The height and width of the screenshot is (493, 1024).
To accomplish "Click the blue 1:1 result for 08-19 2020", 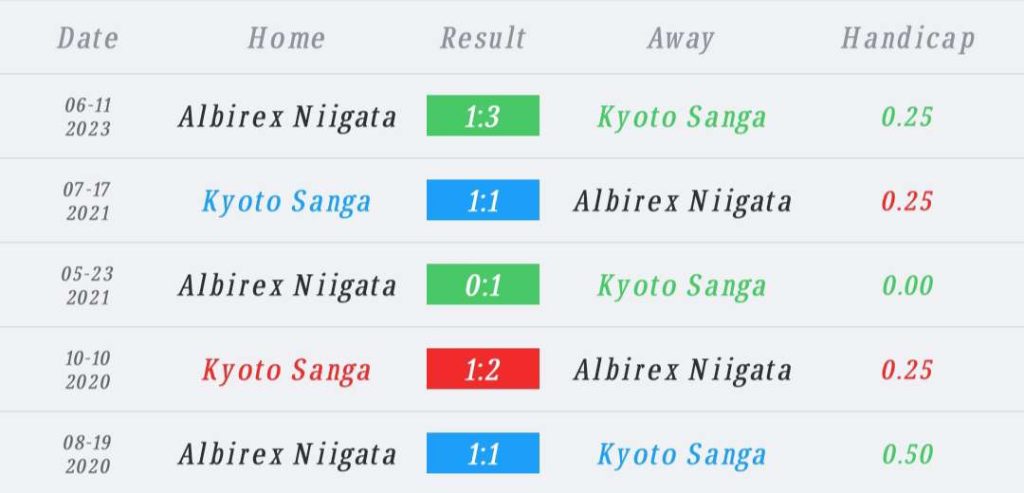I will coord(483,453).
